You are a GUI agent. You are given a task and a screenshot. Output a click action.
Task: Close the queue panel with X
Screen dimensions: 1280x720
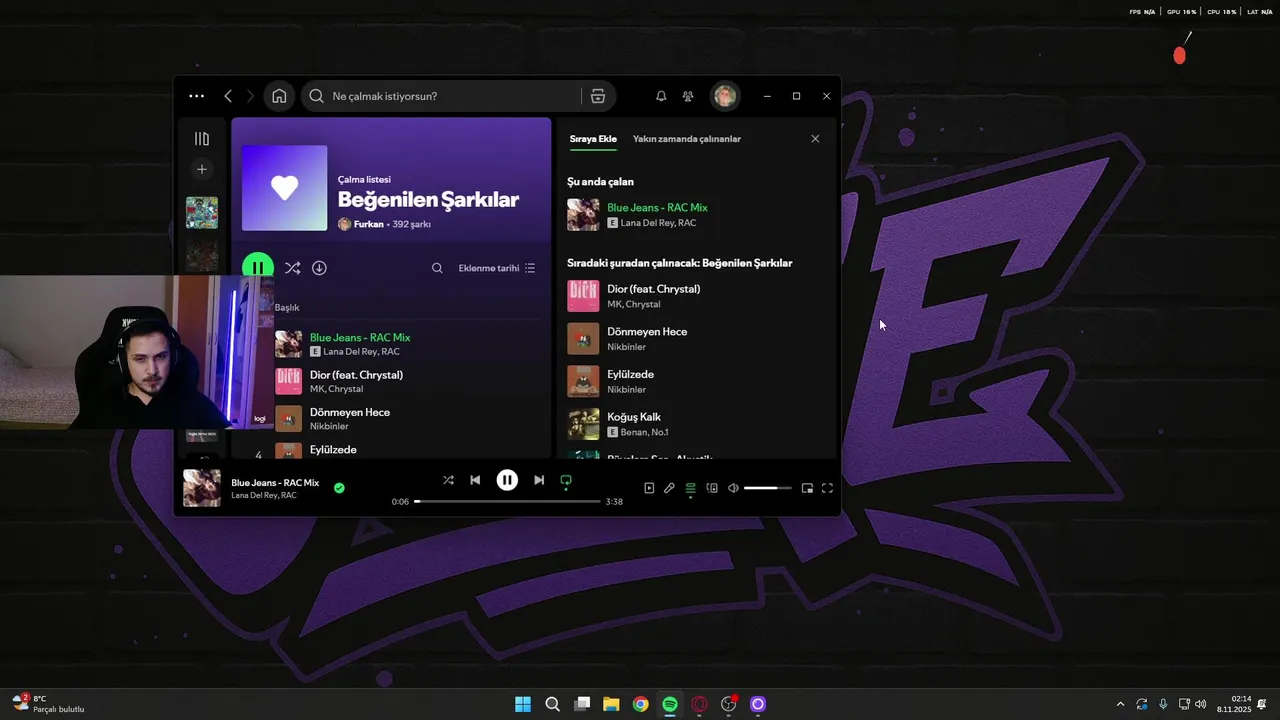815,139
